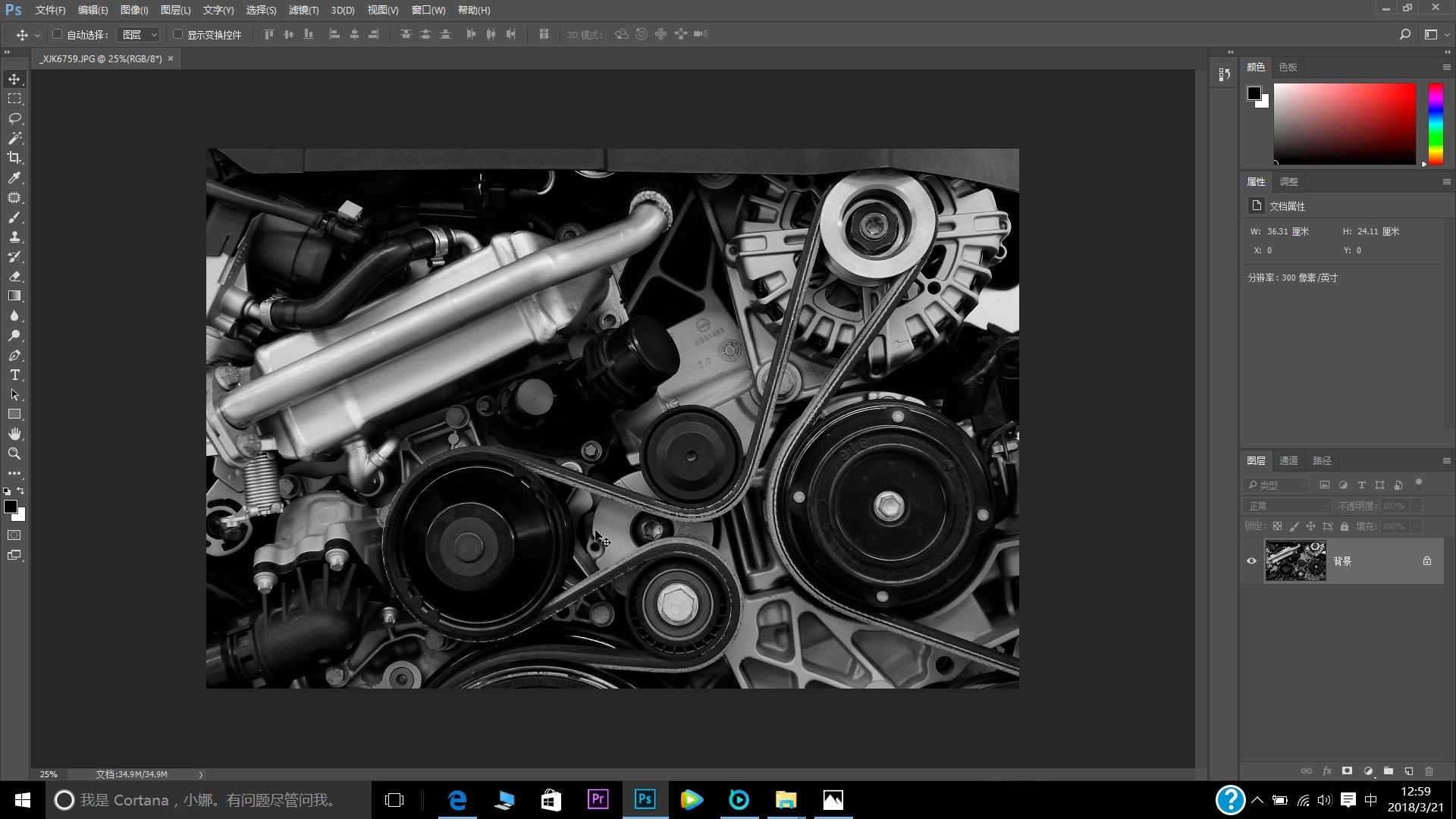Select the Hand tool
Image resolution: width=1456 pixels, height=819 pixels.
tap(14, 434)
